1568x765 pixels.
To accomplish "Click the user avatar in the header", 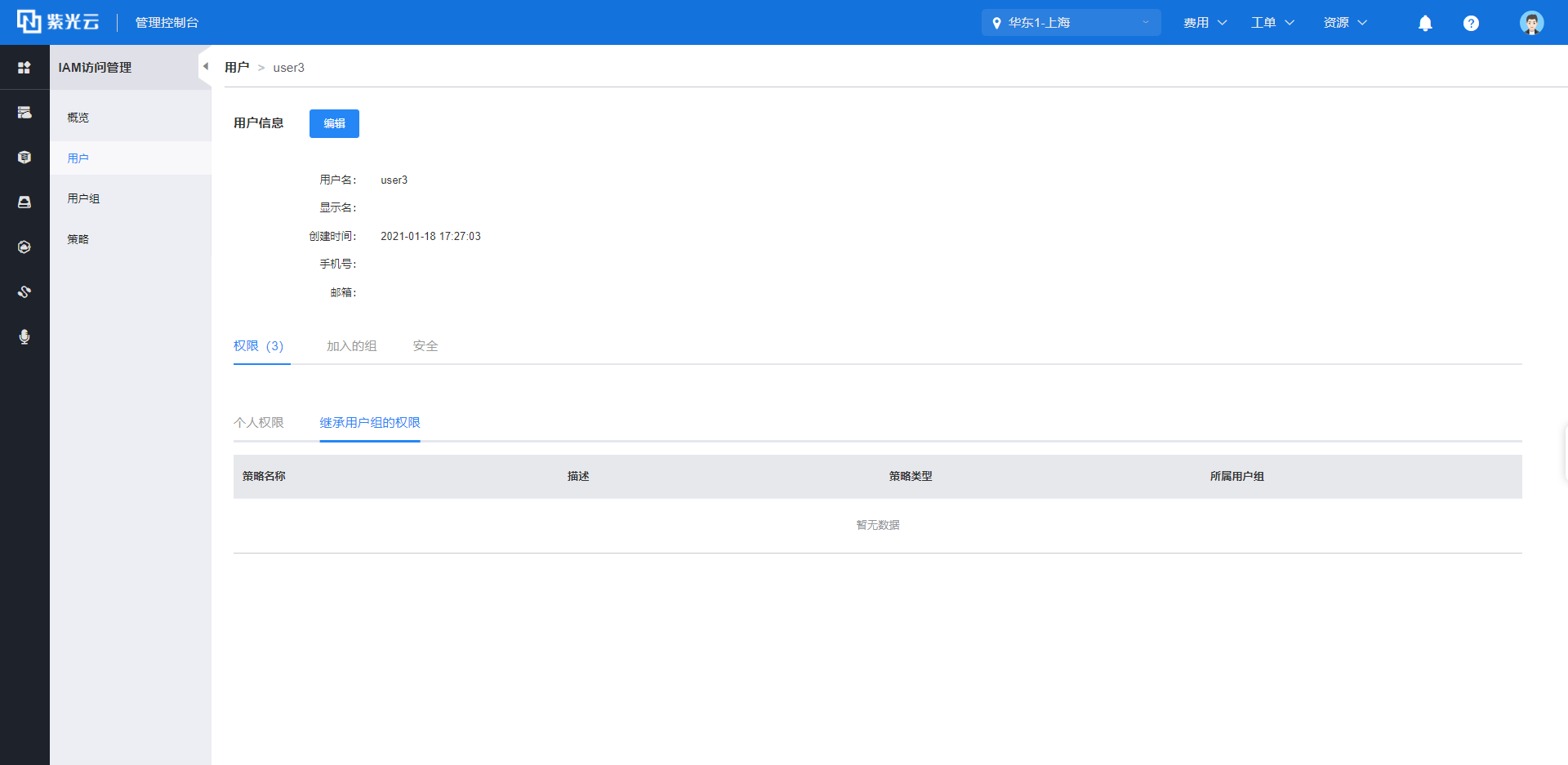I will (1531, 23).
